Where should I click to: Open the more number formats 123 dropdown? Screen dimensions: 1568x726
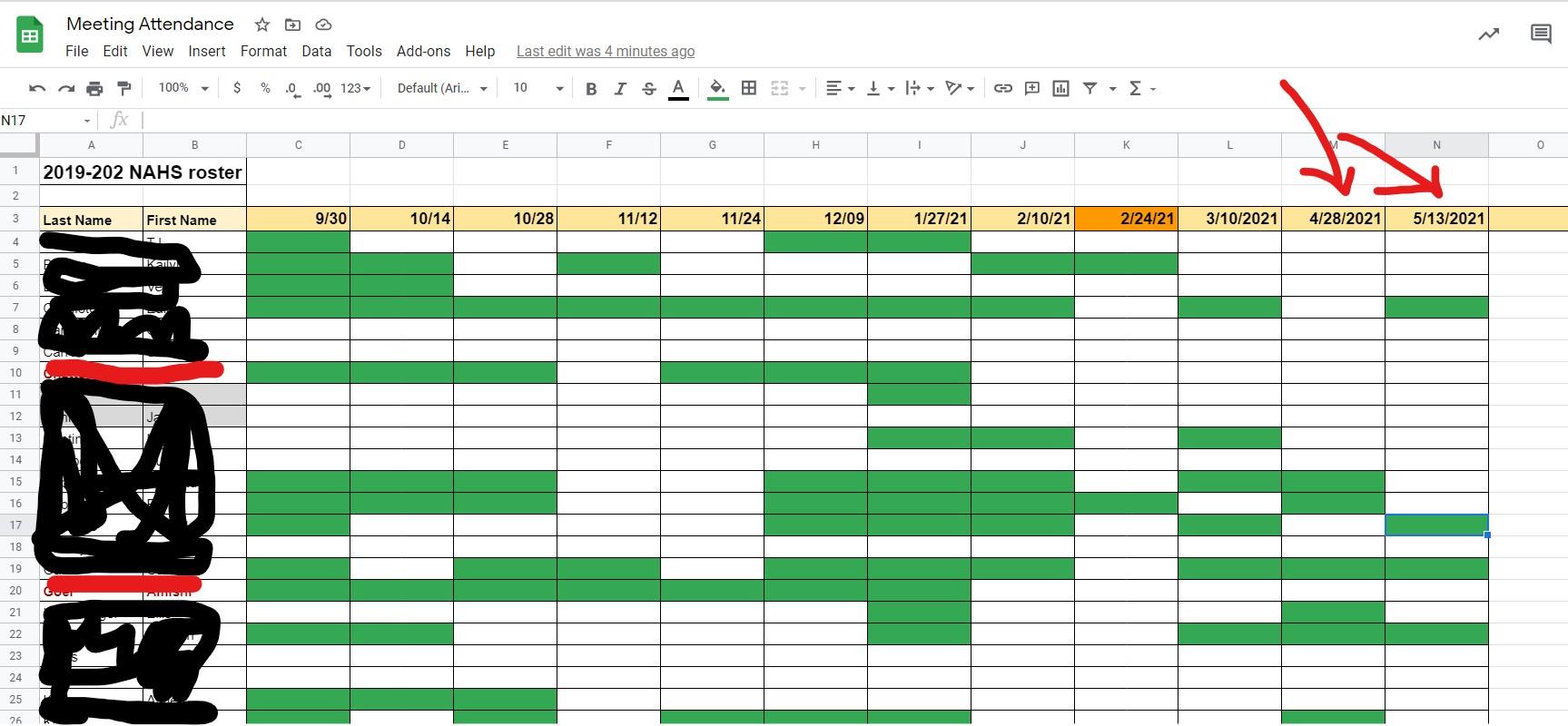click(x=355, y=88)
